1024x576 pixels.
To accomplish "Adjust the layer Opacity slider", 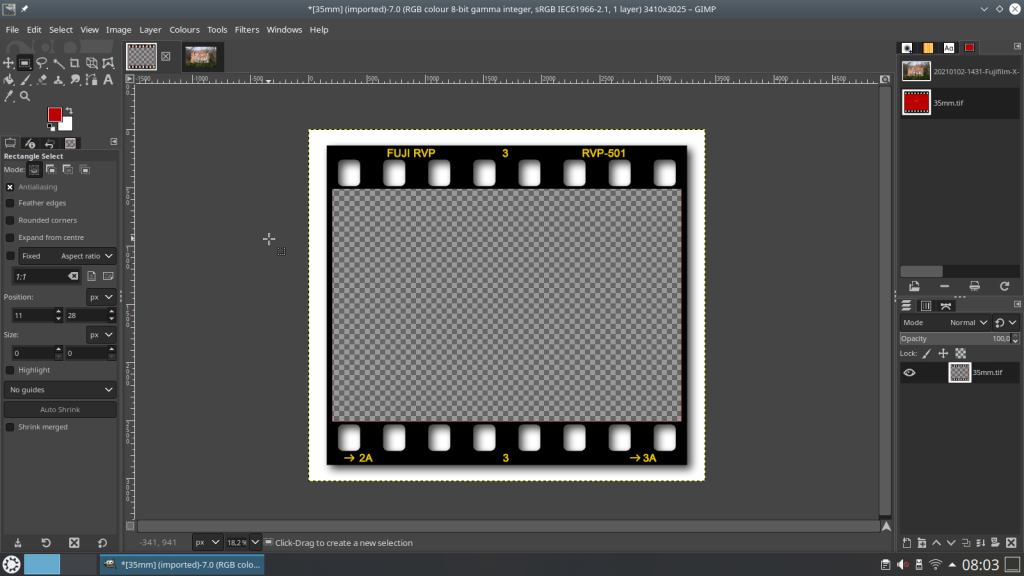I will coord(959,338).
